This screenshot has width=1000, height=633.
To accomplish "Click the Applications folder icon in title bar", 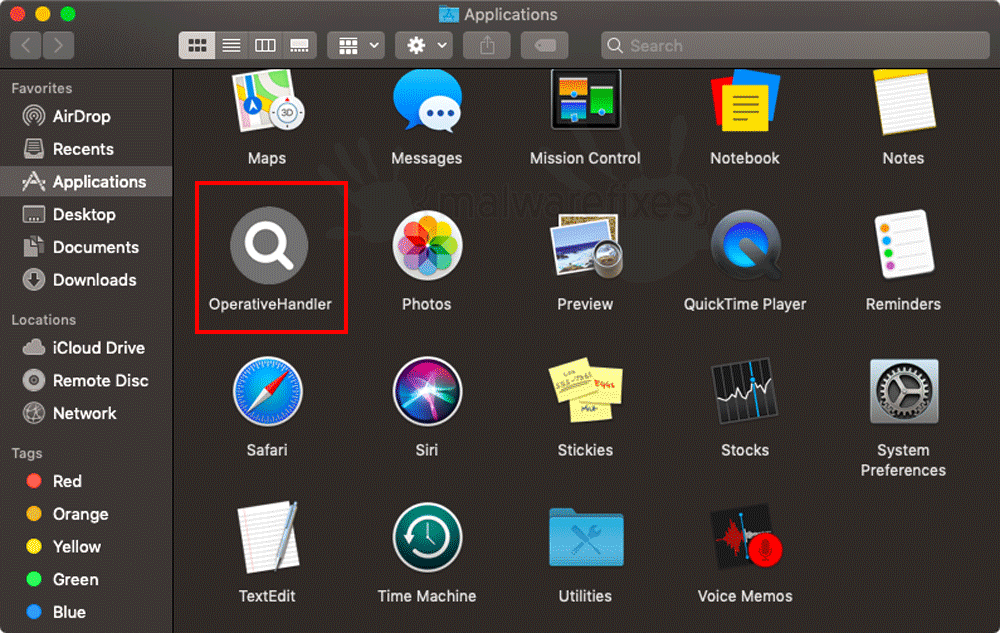I will pos(449,14).
